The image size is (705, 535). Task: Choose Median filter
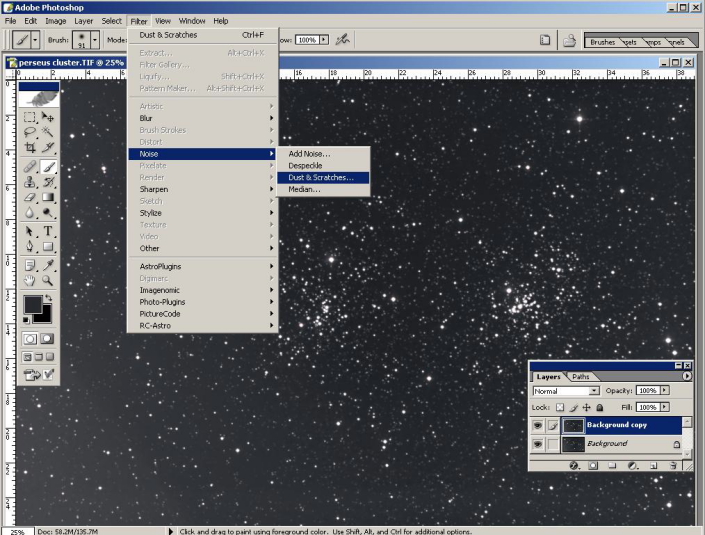tap(323, 189)
